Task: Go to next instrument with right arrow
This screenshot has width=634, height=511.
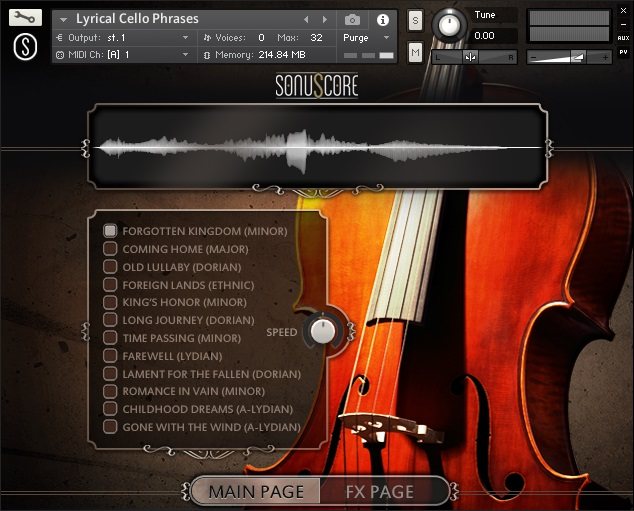Action: pyautogui.click(x=324, y=19)
